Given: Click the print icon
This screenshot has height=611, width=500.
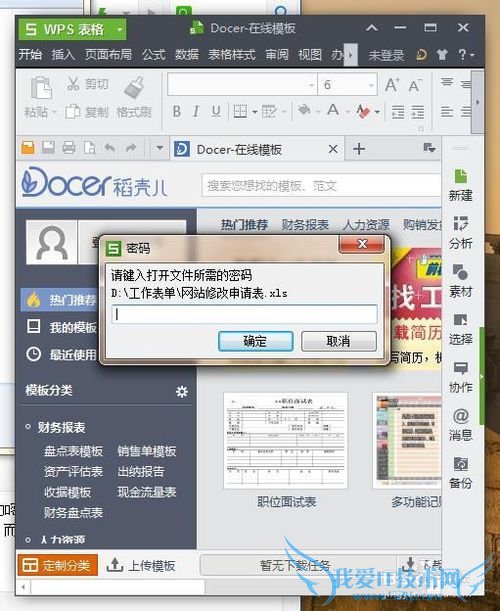Looking at the screenshot, I should [x=69, y=148].
